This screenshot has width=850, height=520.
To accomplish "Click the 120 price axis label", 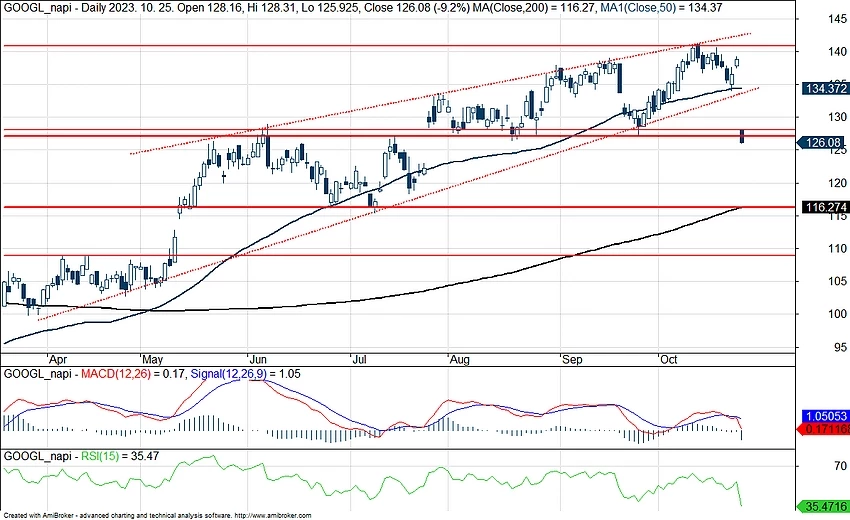I will click(x=837, y=183).
